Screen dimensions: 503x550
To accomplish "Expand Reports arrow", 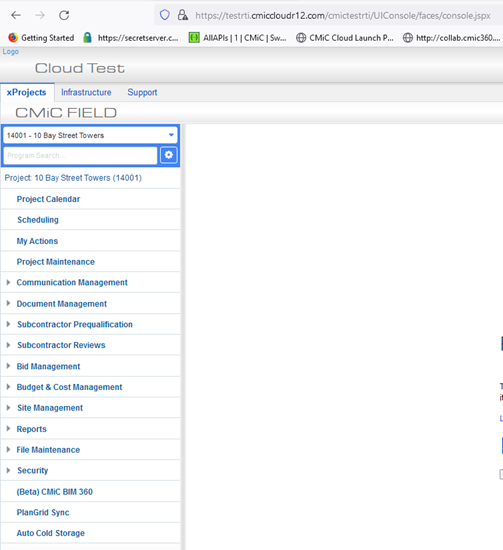I will point(8,428).
